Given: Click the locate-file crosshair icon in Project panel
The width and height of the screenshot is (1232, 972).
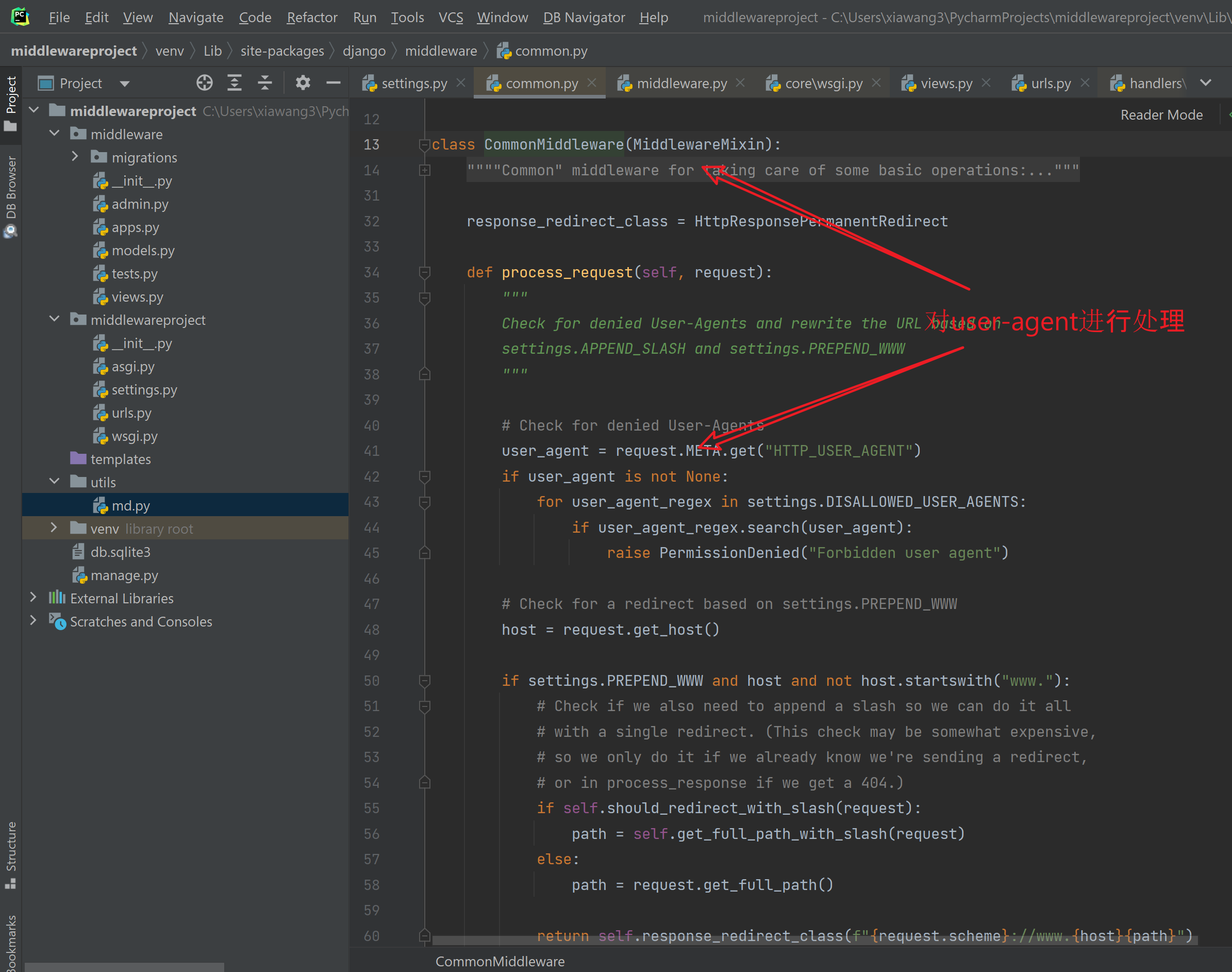Looking at the screenshot, I should (x=204, y=83).
